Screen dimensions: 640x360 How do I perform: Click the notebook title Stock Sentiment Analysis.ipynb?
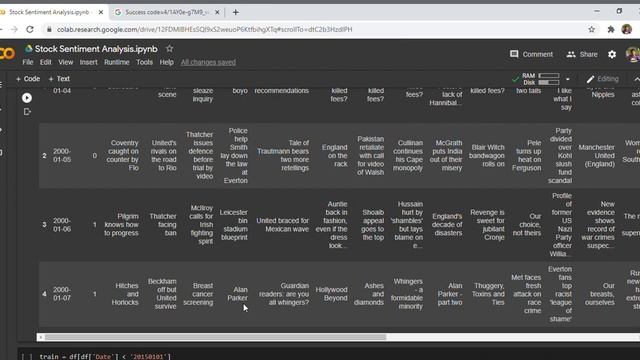pyautogui.click(x=96, y=49)
